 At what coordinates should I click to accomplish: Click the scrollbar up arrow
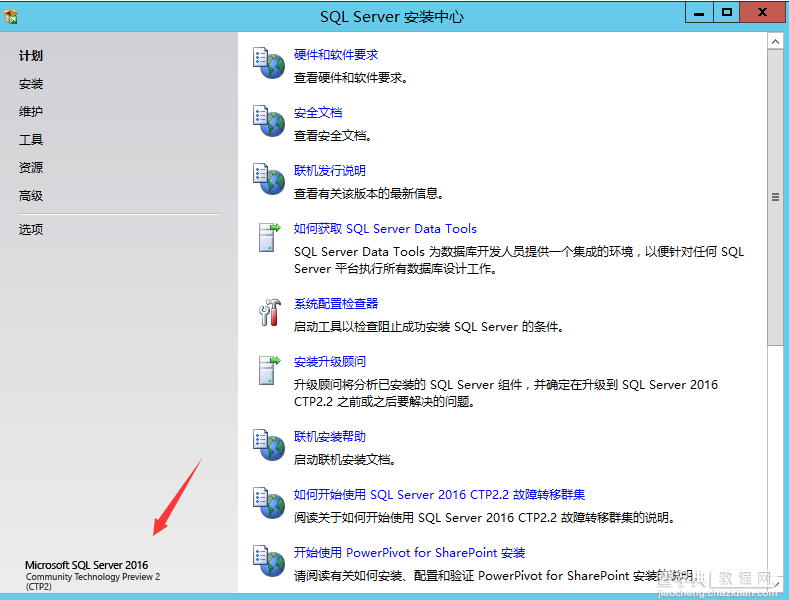775,42
